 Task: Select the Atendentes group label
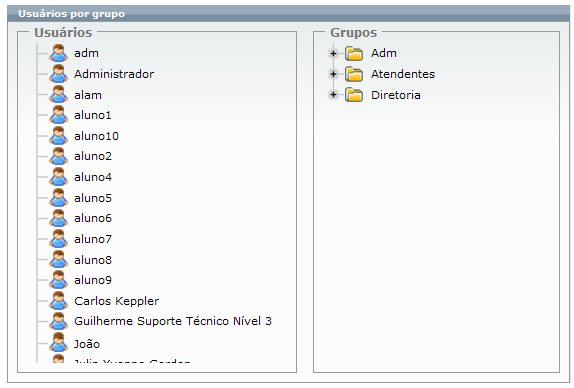click(x=403, y=74)
